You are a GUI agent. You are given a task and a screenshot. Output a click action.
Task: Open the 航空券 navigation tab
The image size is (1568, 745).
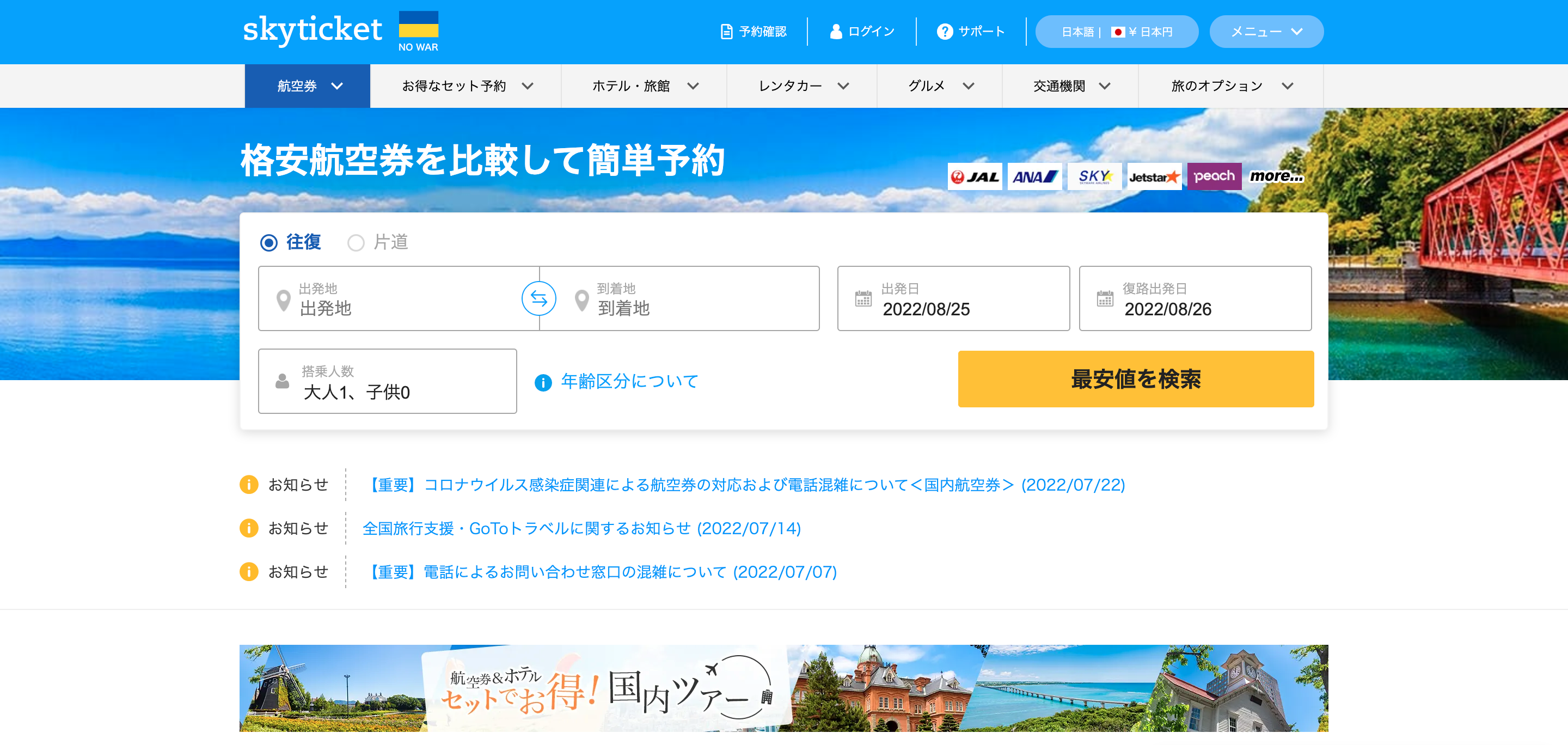[x=308, y=86]
